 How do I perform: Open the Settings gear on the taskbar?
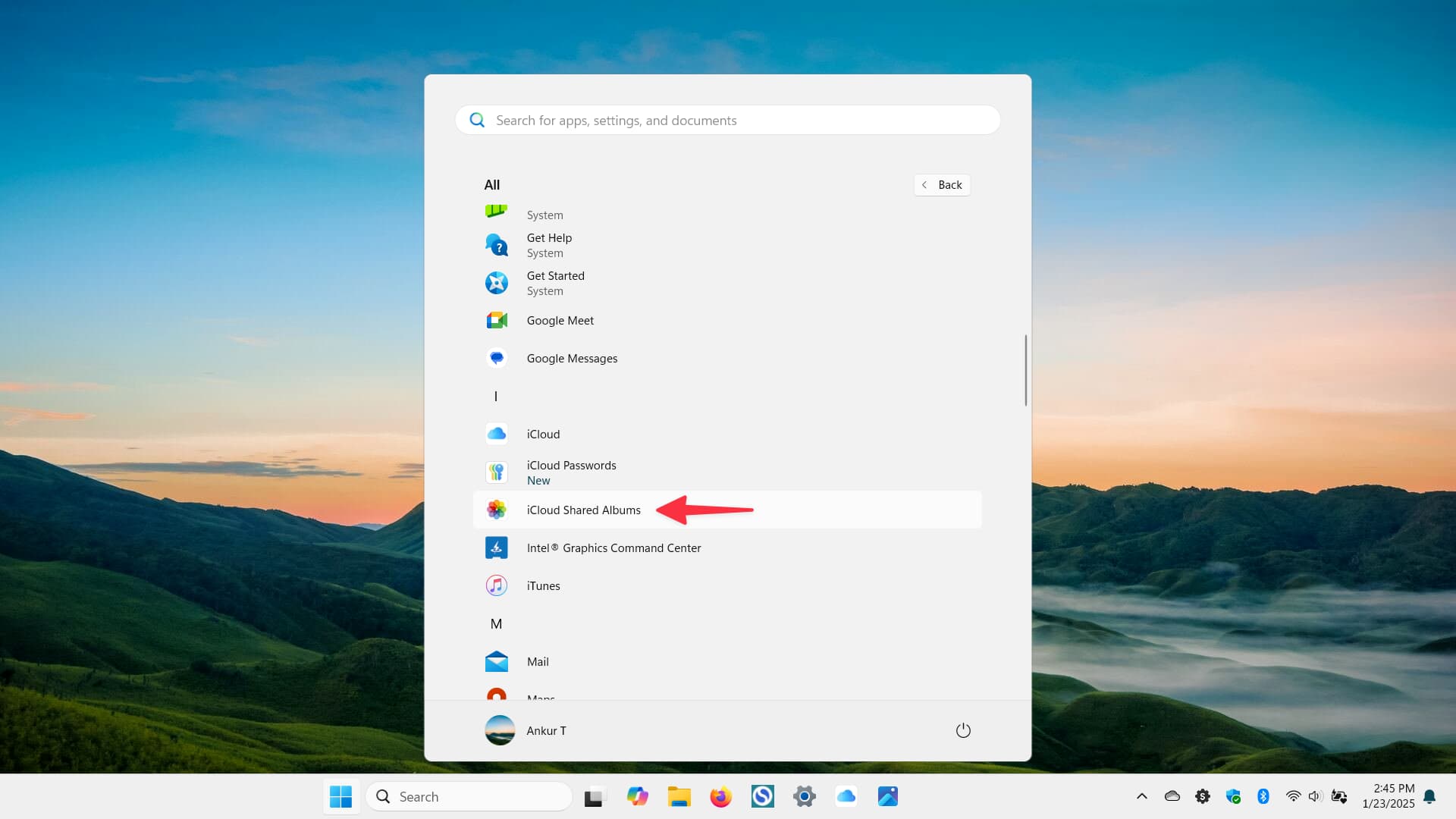tap(804, 796)
